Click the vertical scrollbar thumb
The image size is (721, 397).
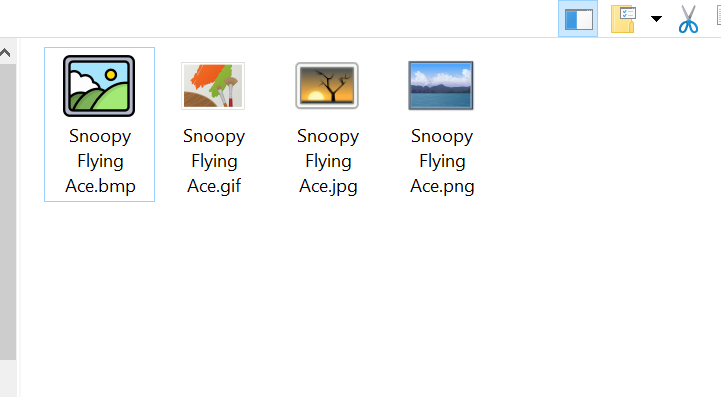pos(8,212)
